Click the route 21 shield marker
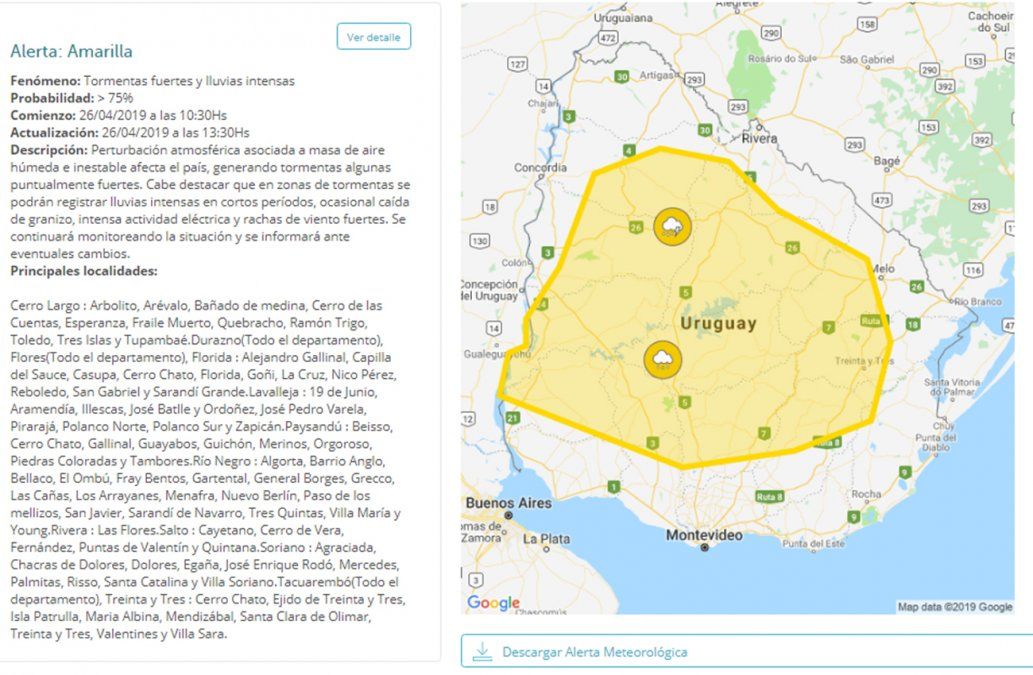1033x675 pixels. pyautogui.click(x=513, y=417)
